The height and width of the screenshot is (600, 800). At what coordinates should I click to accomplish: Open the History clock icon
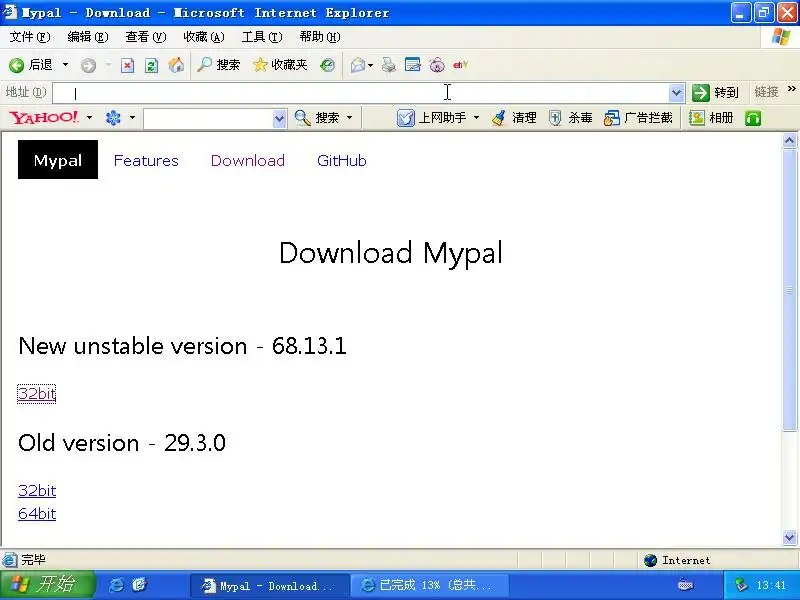tap(327, 65)
